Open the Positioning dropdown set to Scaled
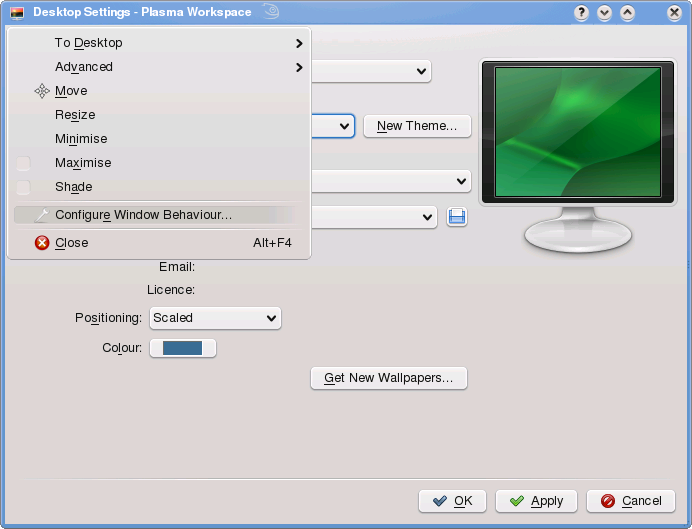This screenshot has width=692, height=529. click(x=215, y=318)
